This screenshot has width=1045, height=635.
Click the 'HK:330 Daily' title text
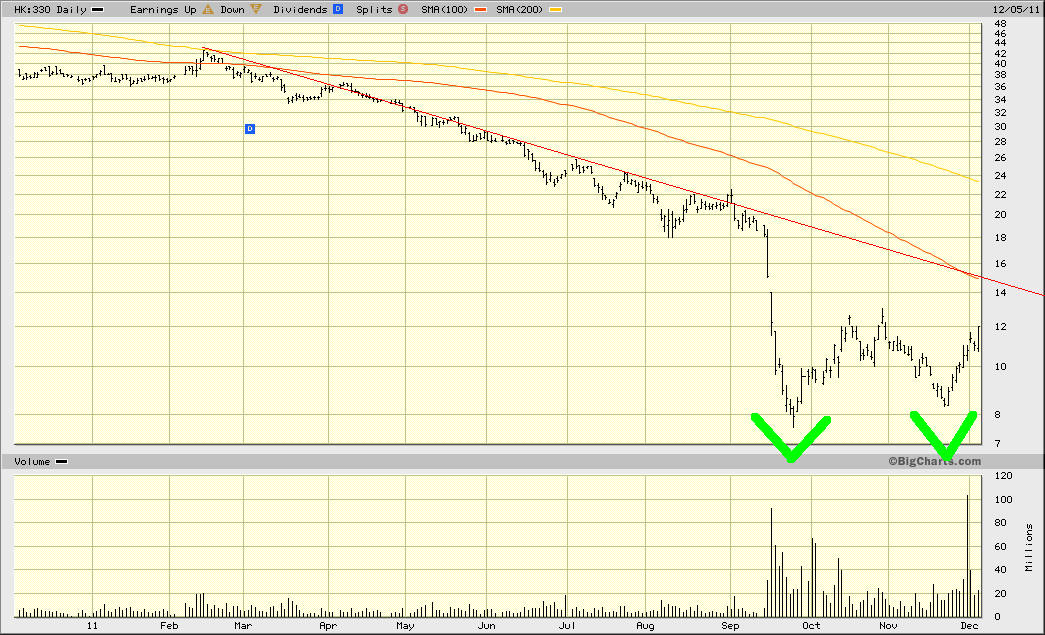point(51,9)
